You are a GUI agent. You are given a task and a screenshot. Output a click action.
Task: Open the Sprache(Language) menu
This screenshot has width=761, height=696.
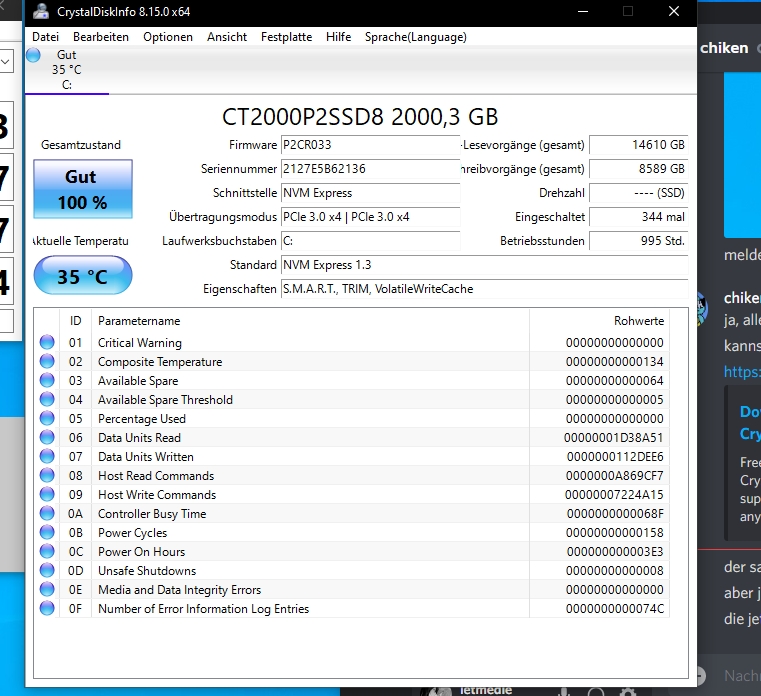click(x=416, y=37)
